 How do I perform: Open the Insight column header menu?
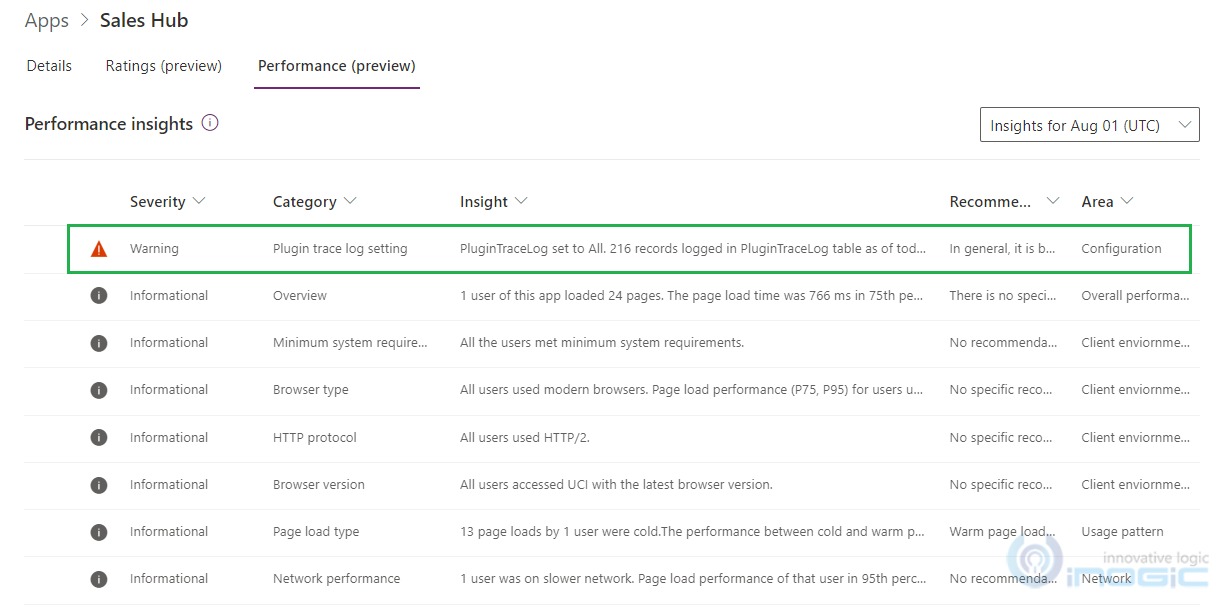point(493,201)
